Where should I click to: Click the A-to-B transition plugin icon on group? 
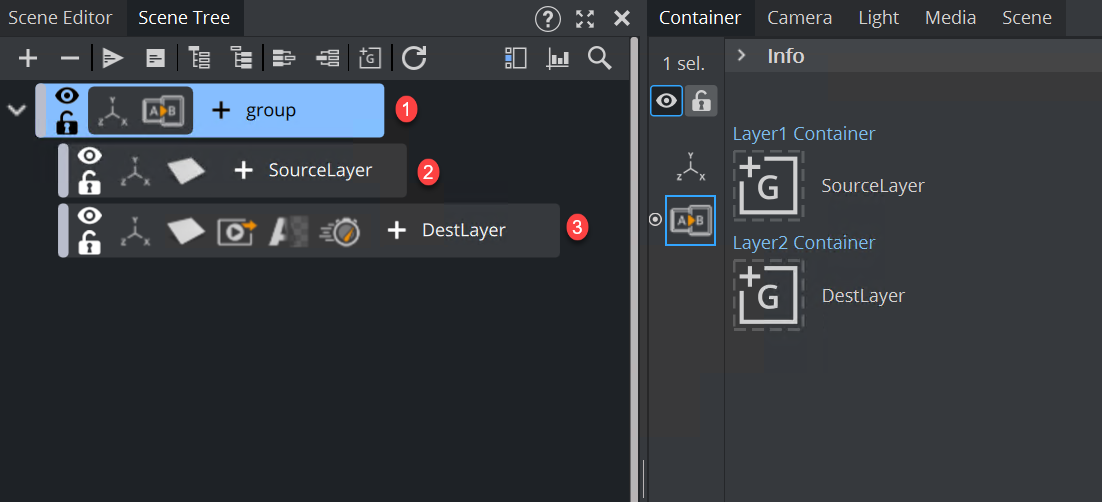[x=162, y=111]
